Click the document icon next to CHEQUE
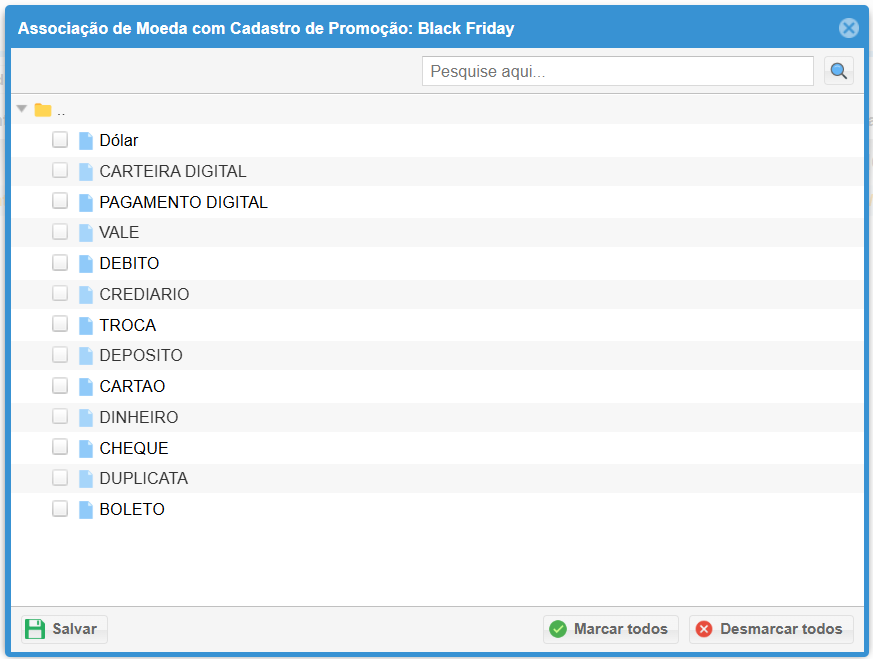This screenshot has height=659, width=873. (86, 448)
